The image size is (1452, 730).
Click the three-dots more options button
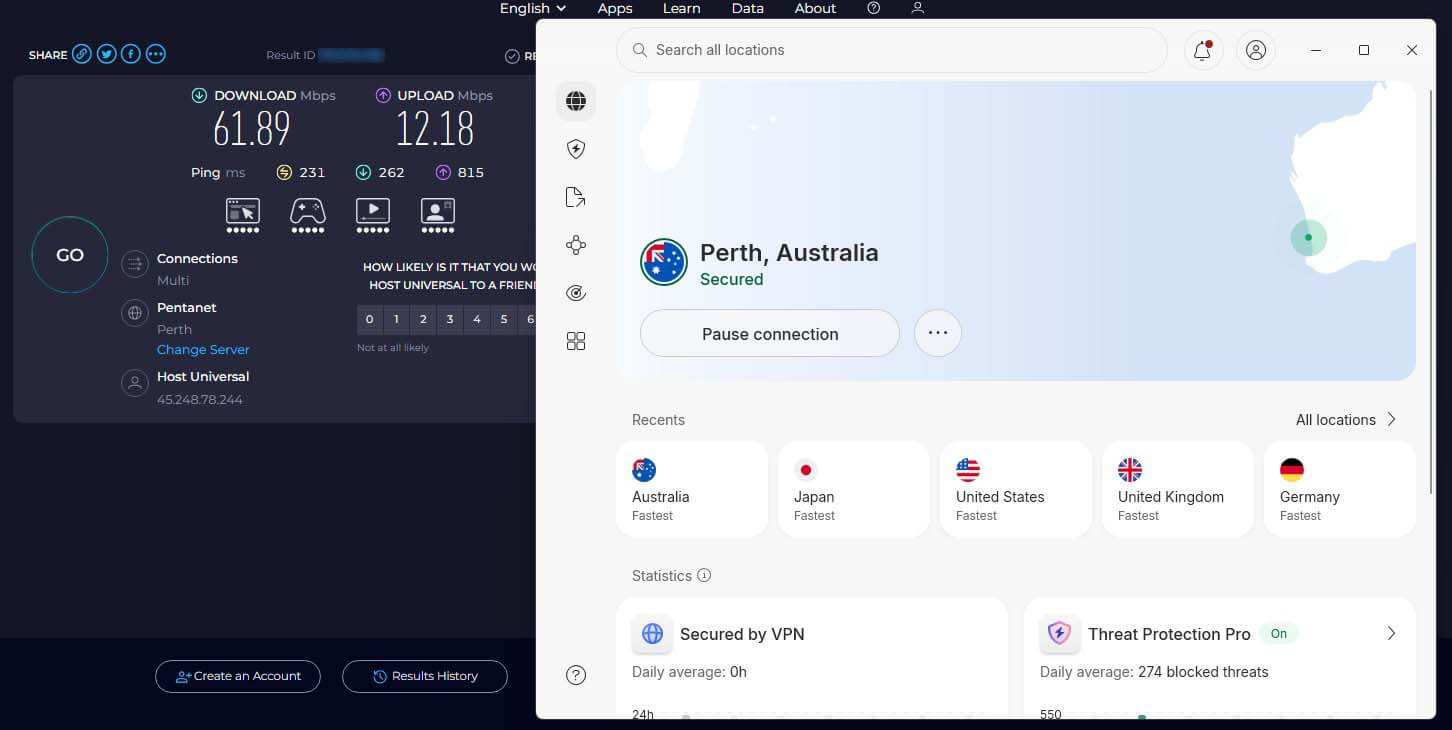[937, 333]
